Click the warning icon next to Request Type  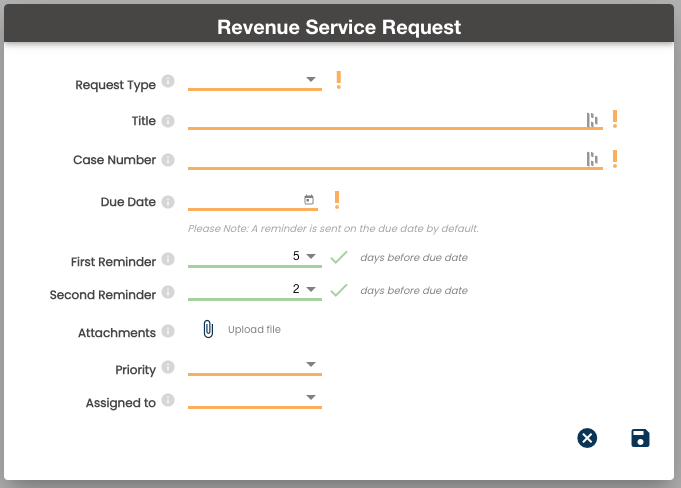tap(339, 80)
